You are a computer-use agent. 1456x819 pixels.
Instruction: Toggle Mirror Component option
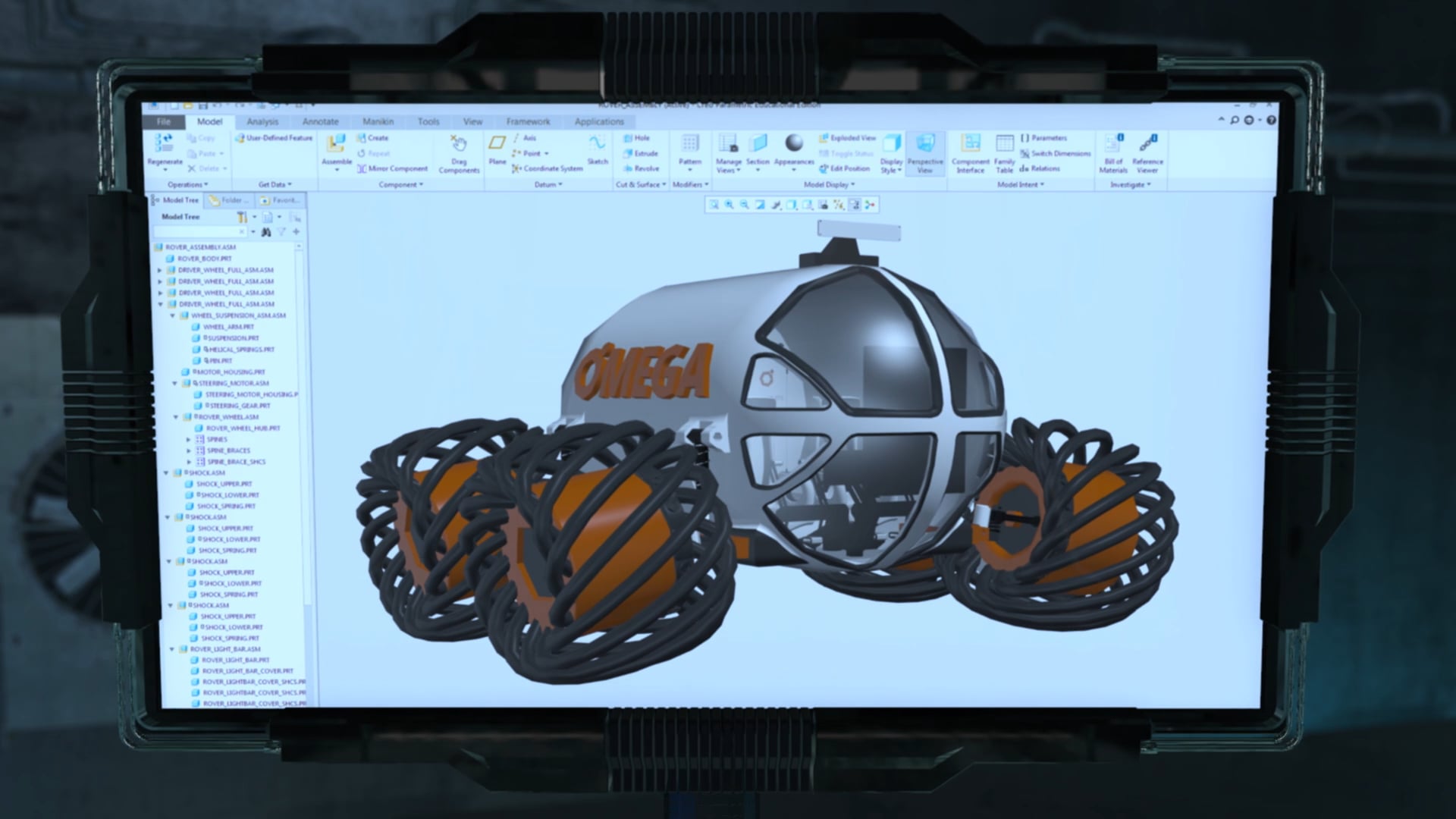click(392, 168)
